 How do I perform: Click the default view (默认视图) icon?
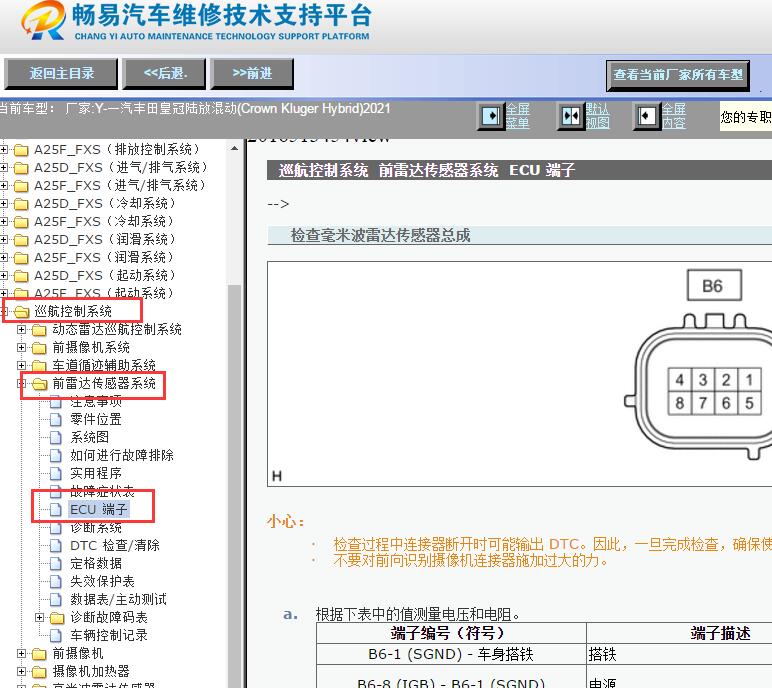point(571,116)
